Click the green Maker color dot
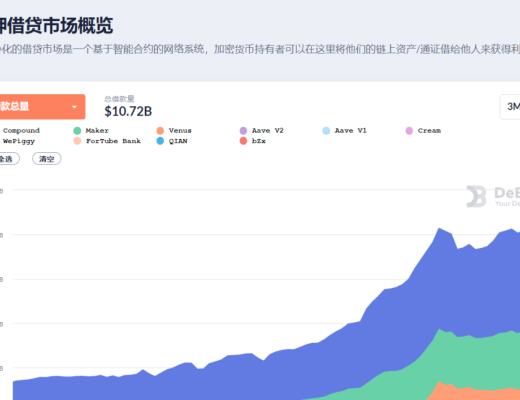The width and height of the screenshot is (520, 400). (x=77, y=131)
